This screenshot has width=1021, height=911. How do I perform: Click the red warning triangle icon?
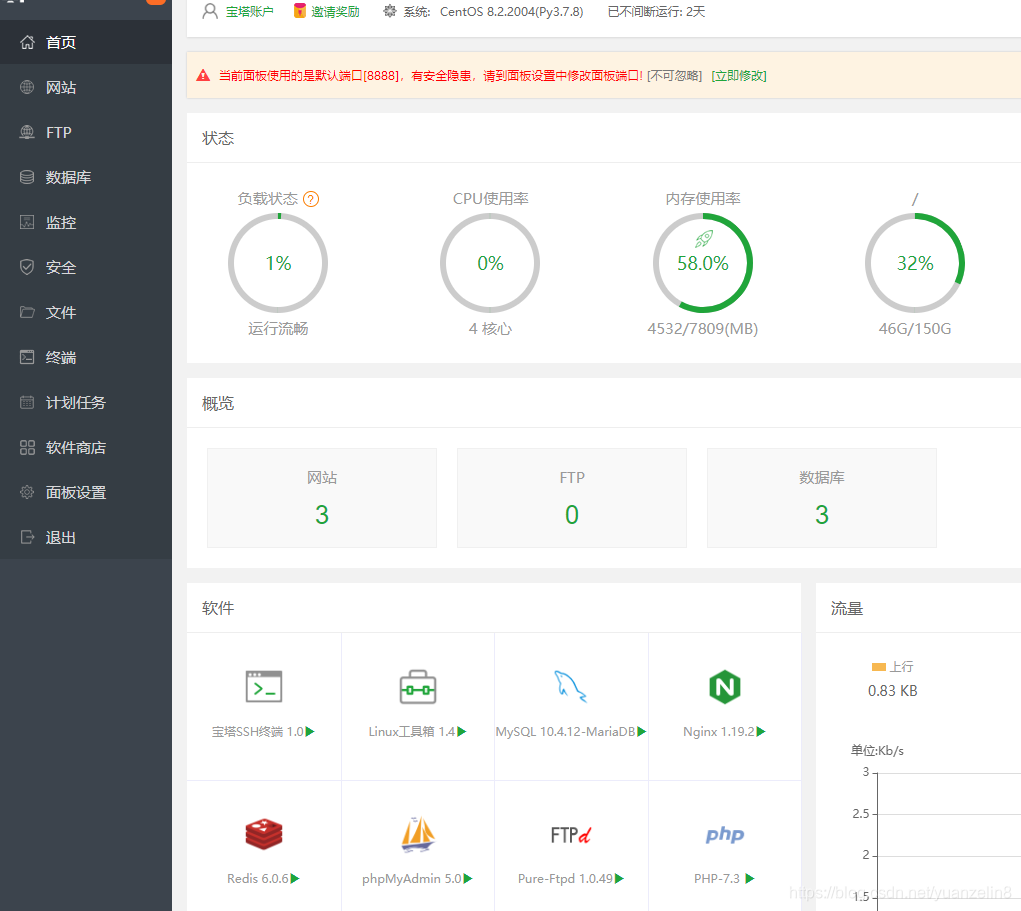203,76
